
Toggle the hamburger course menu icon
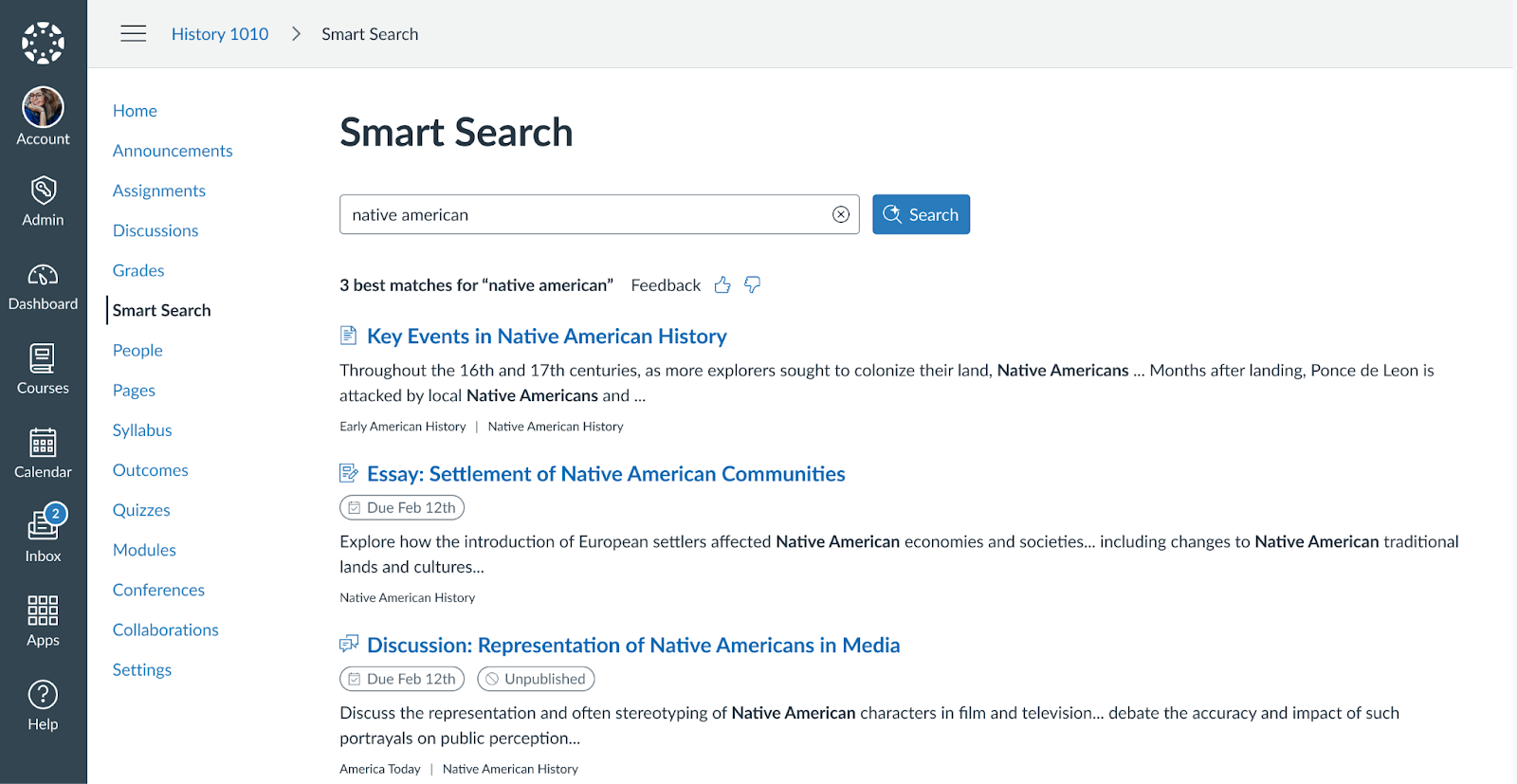pyautogui.click(x=134, y=34)
